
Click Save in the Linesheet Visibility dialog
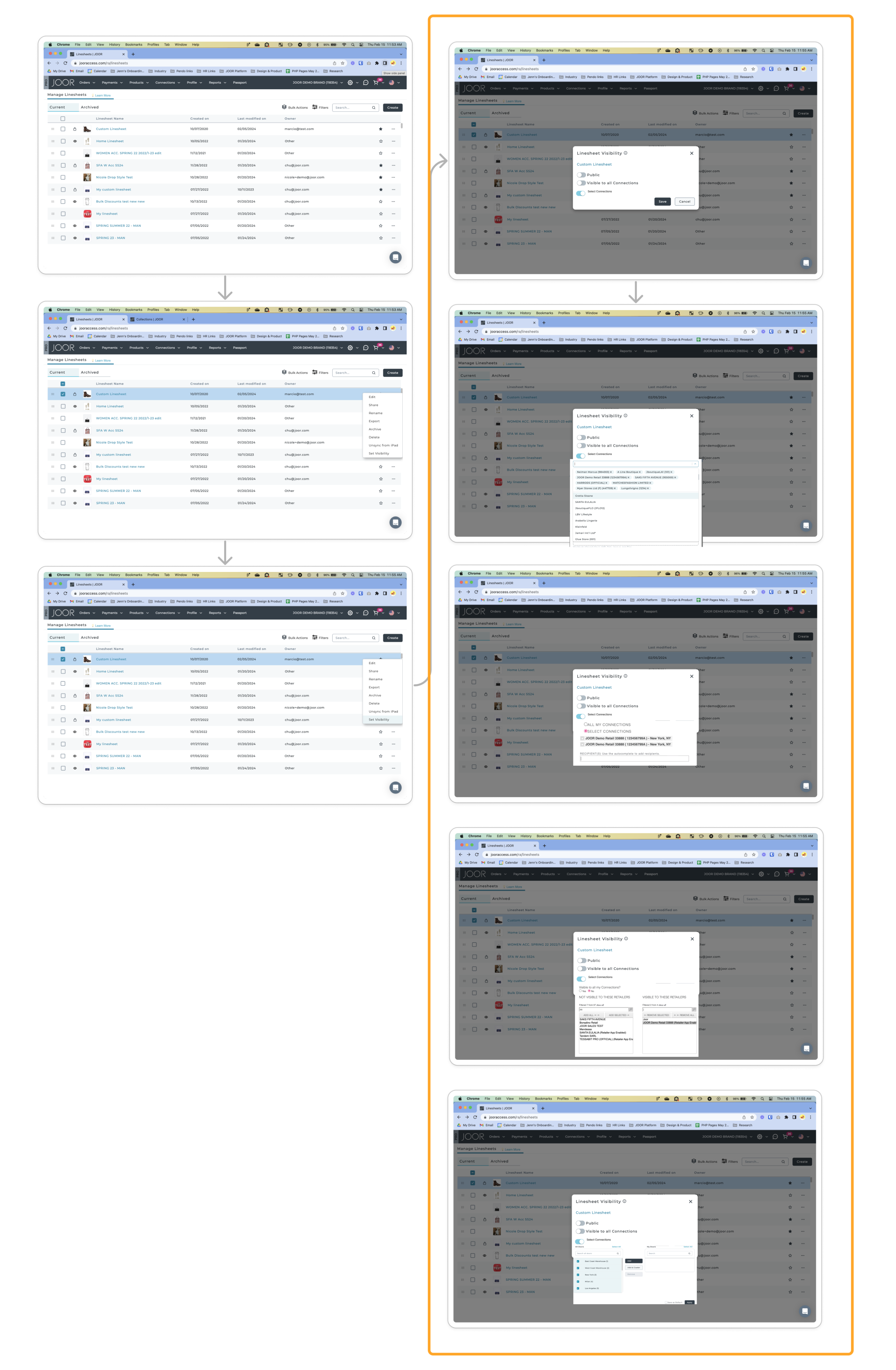662,201
